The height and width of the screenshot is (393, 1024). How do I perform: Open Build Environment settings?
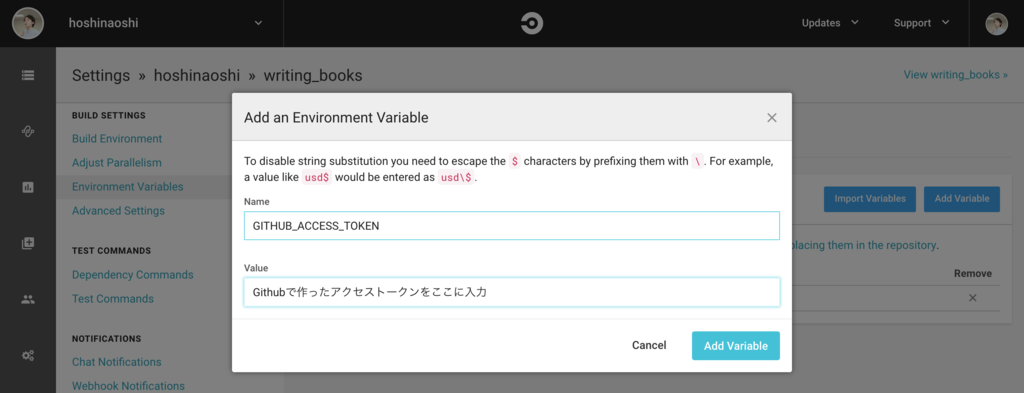coord(117,138)
